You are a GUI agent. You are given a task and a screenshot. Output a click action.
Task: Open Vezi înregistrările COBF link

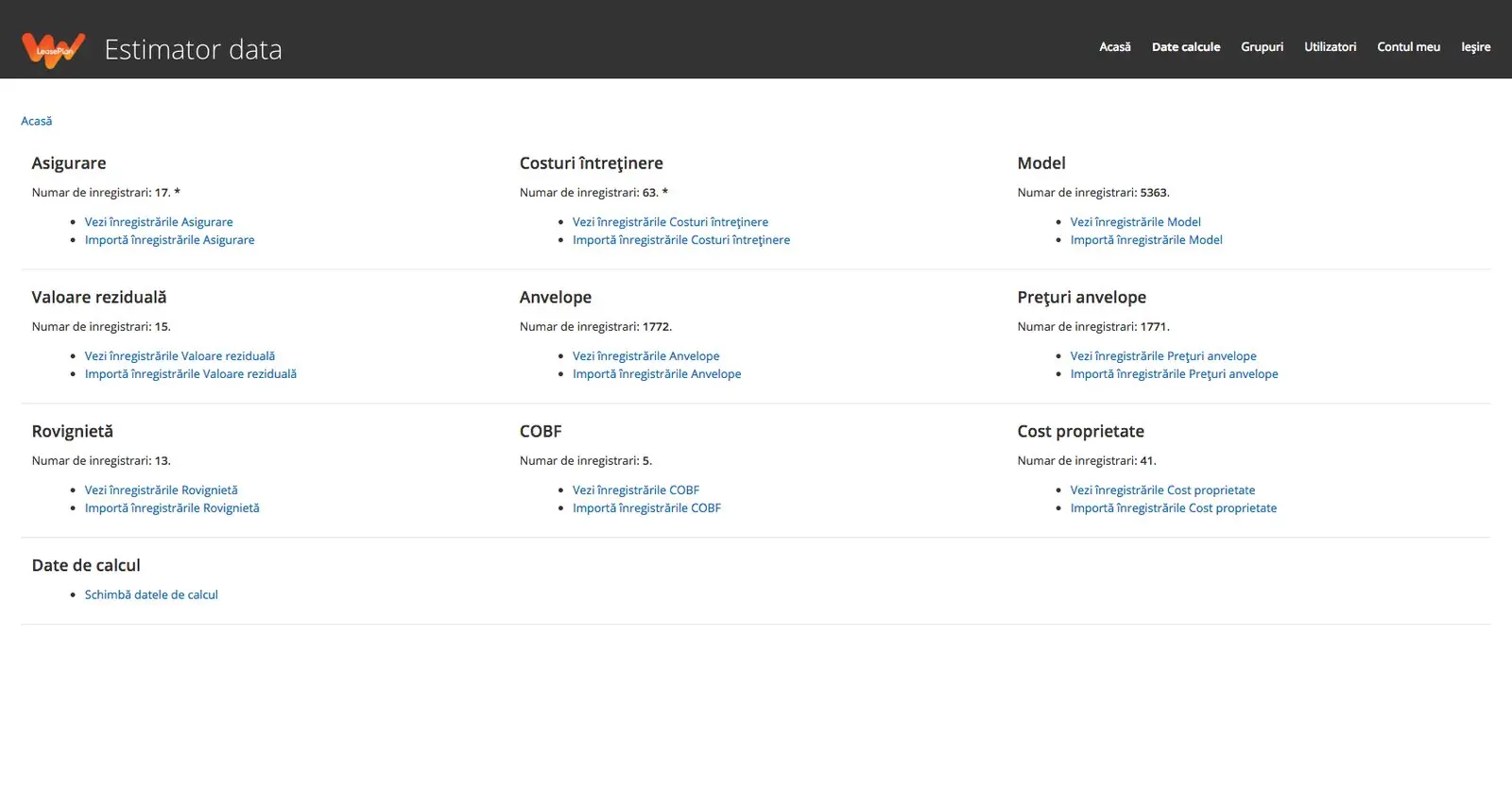pyautogui.click(x=636, y=490)
